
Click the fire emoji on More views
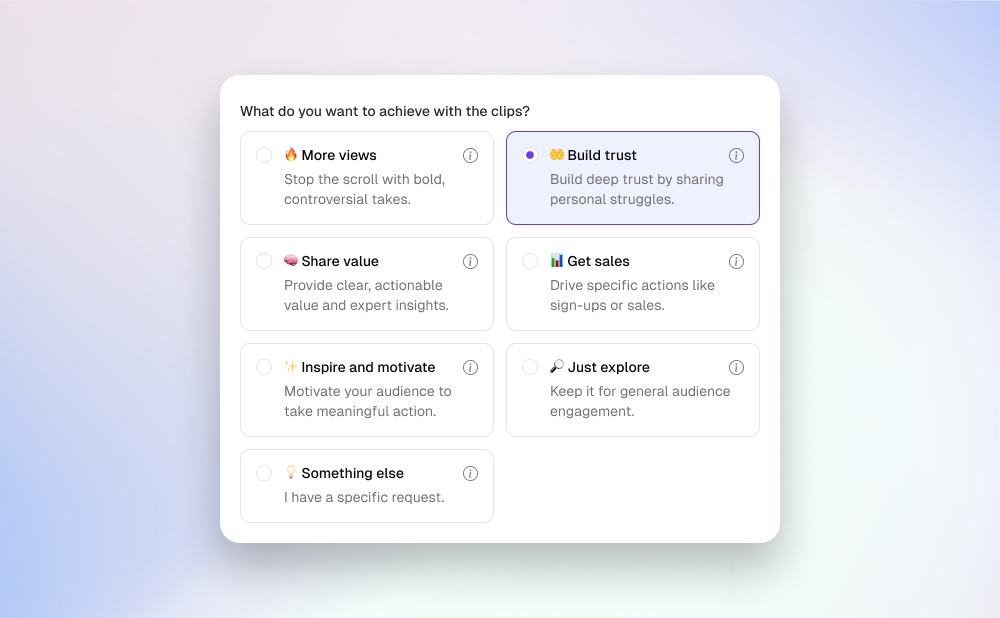(291, 155)
